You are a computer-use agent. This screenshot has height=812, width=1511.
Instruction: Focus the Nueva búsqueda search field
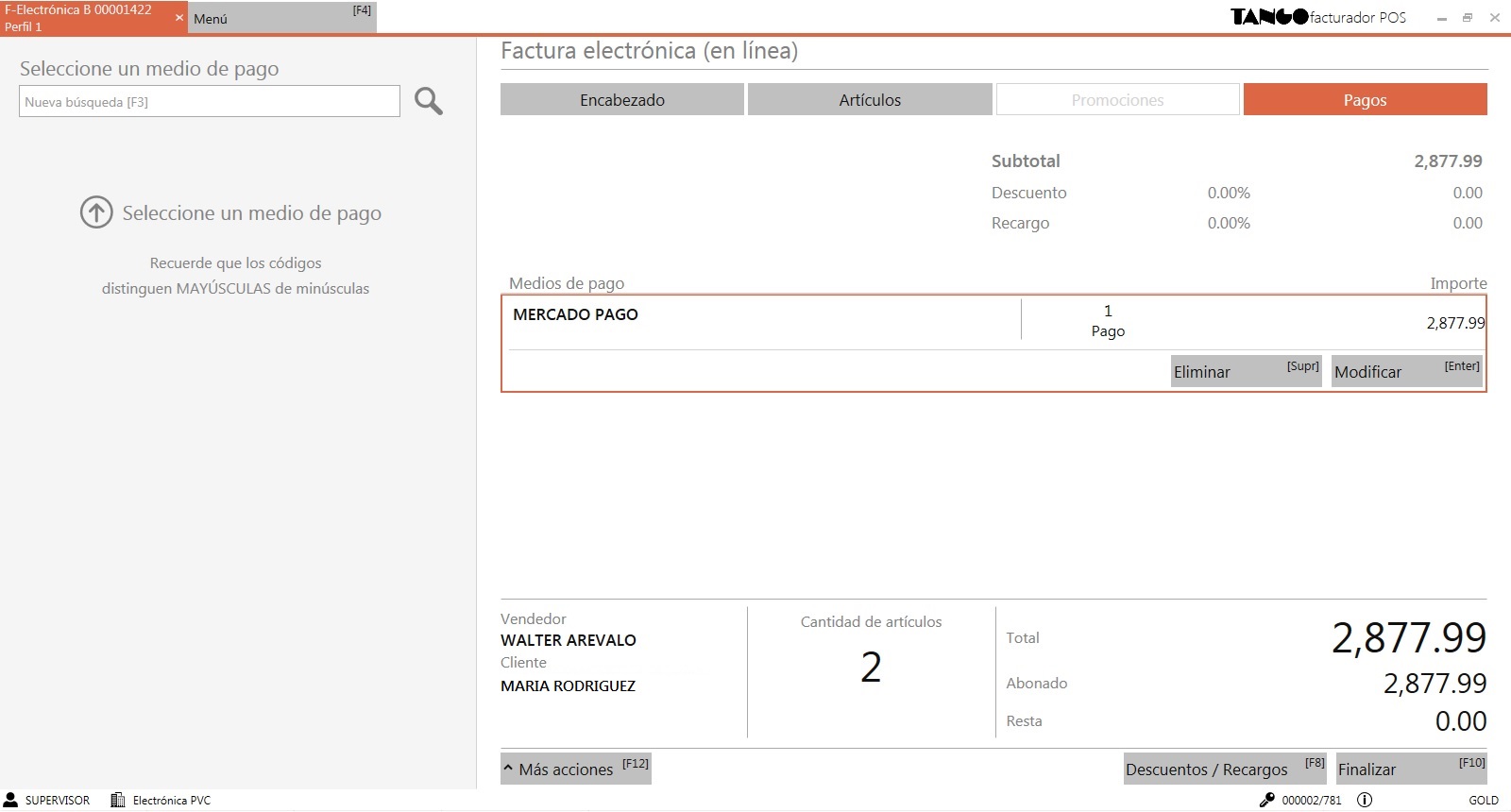click(209, 102)
